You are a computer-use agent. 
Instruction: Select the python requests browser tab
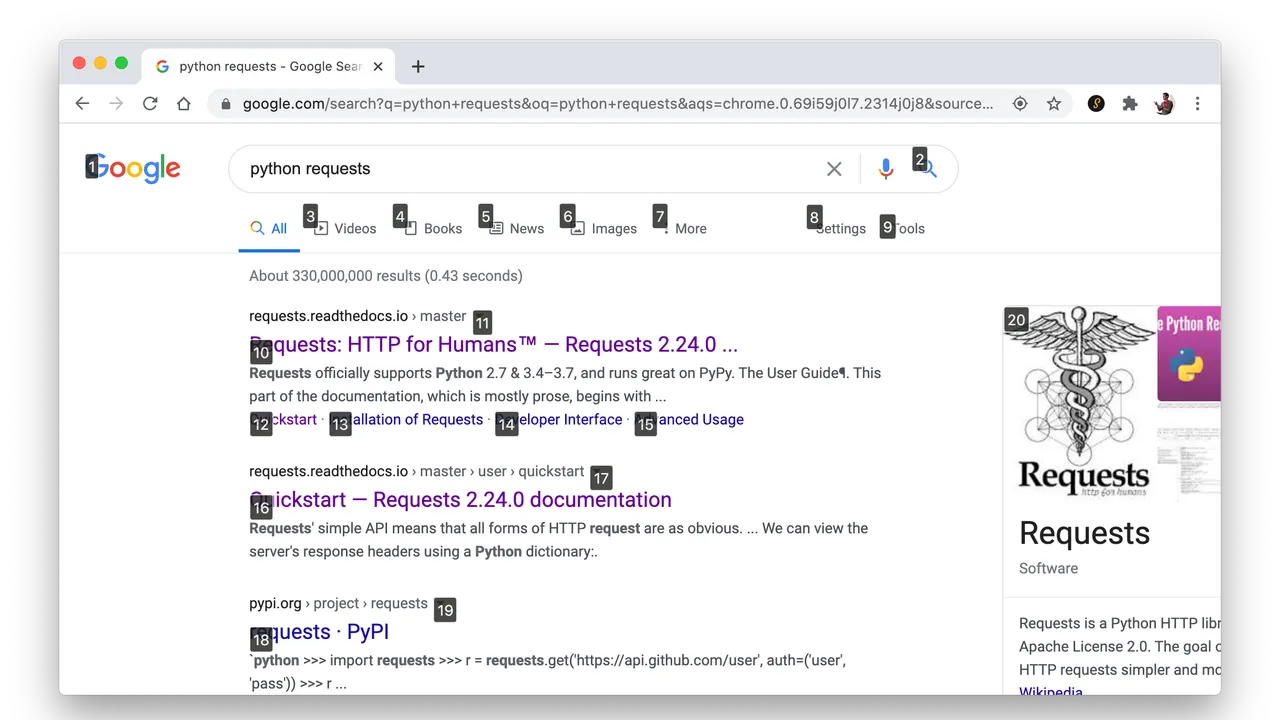point(270,66)
